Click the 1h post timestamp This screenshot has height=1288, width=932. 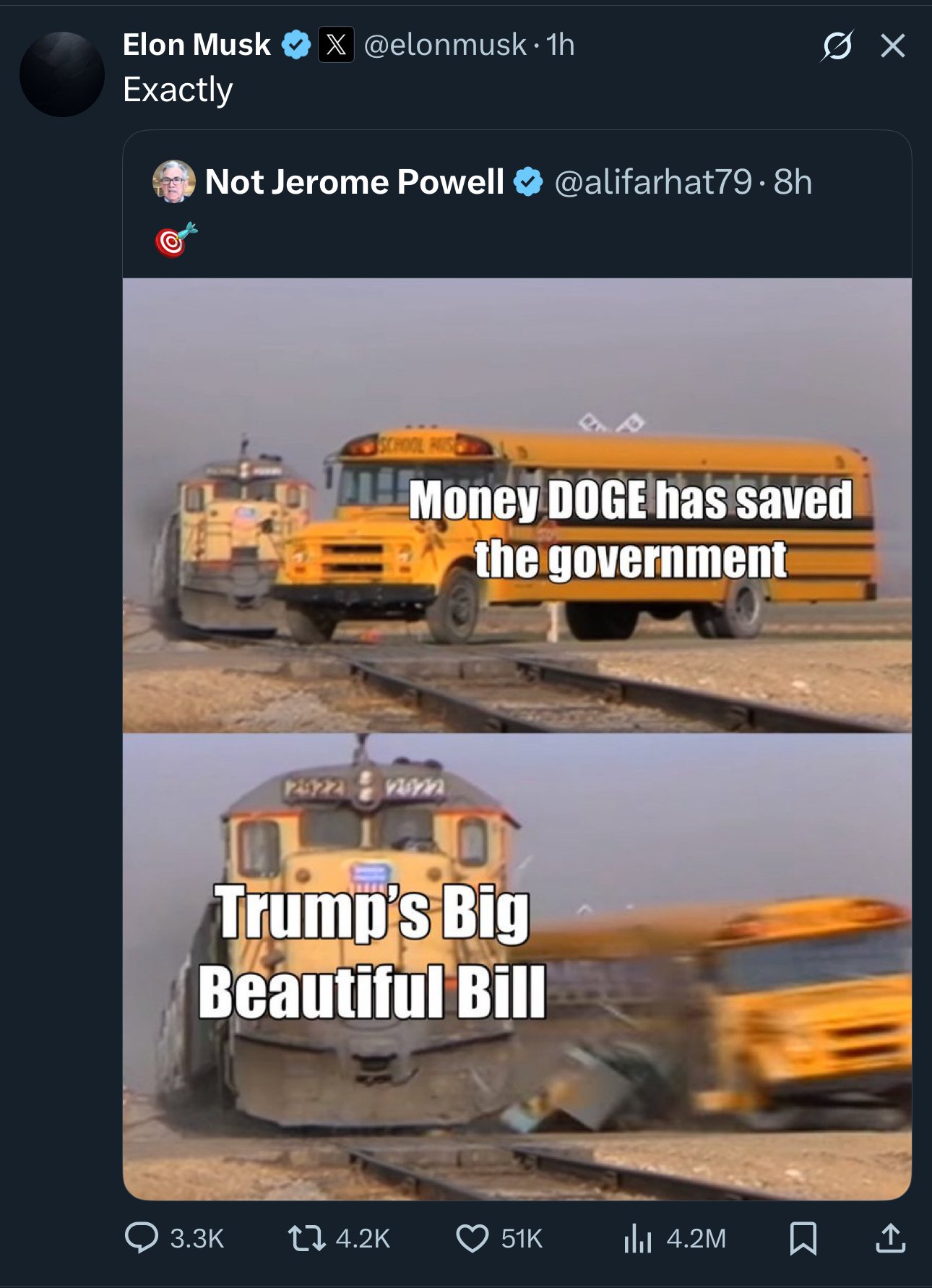[561, 45]
